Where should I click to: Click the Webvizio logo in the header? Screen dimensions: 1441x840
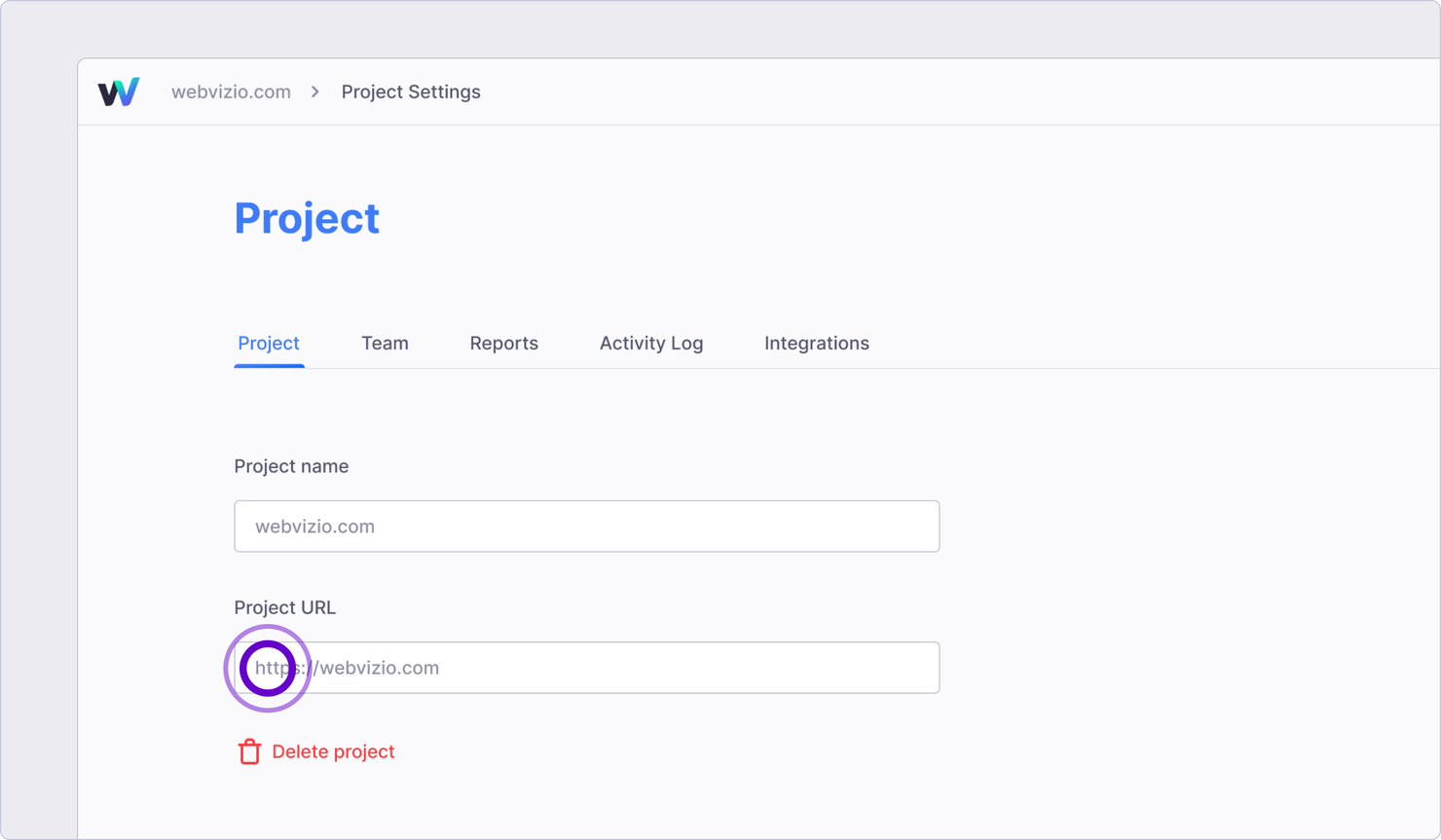(x=119, y=91)
